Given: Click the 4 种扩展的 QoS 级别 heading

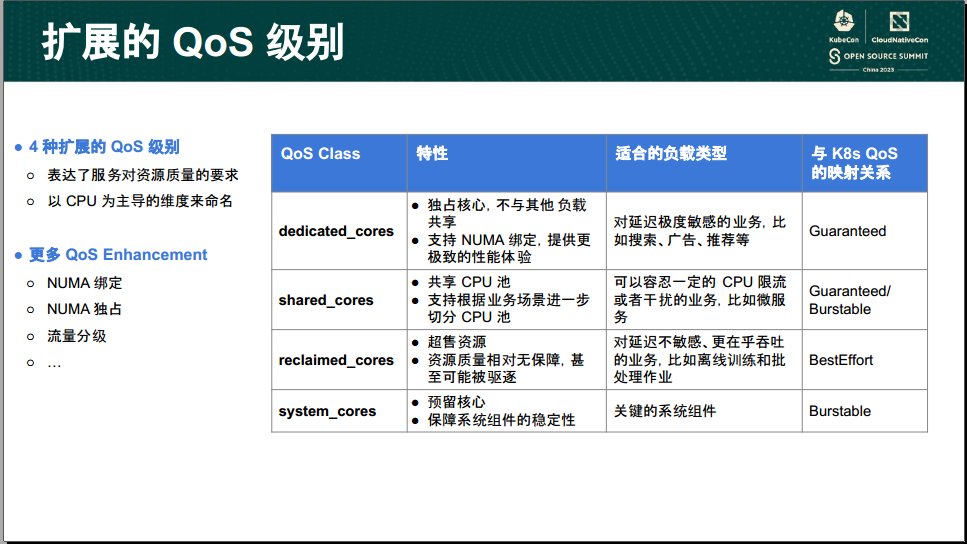Looking at the screenshot, I should 104,147.
